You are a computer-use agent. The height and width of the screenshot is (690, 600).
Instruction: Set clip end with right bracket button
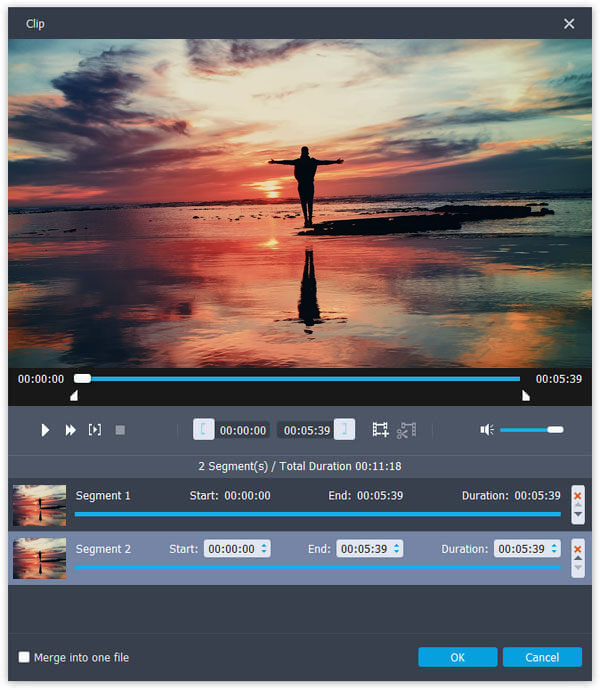pos(344,430)
